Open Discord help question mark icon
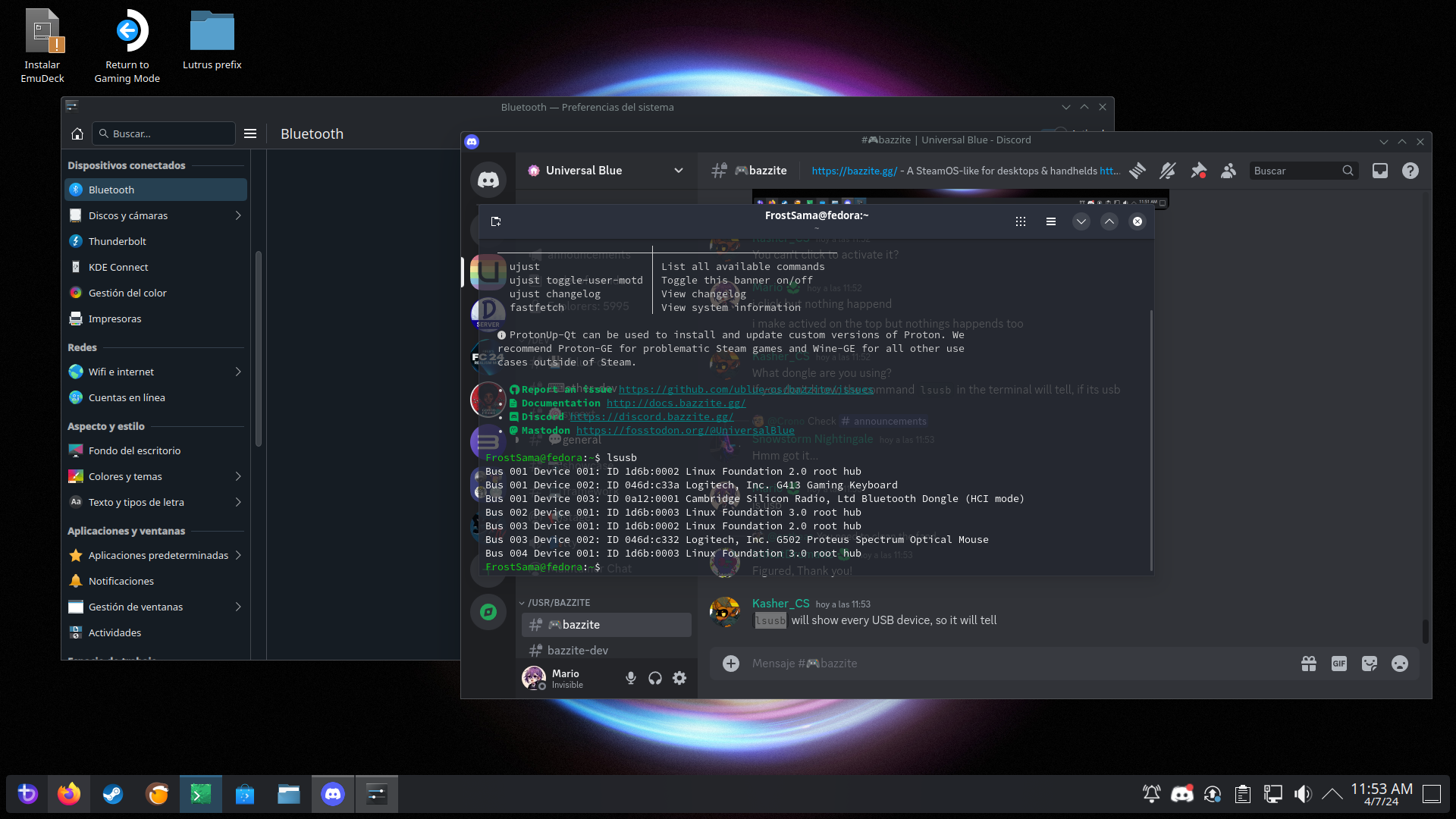This screenshot has width=1456, height=819. [x=1410, y=171]
